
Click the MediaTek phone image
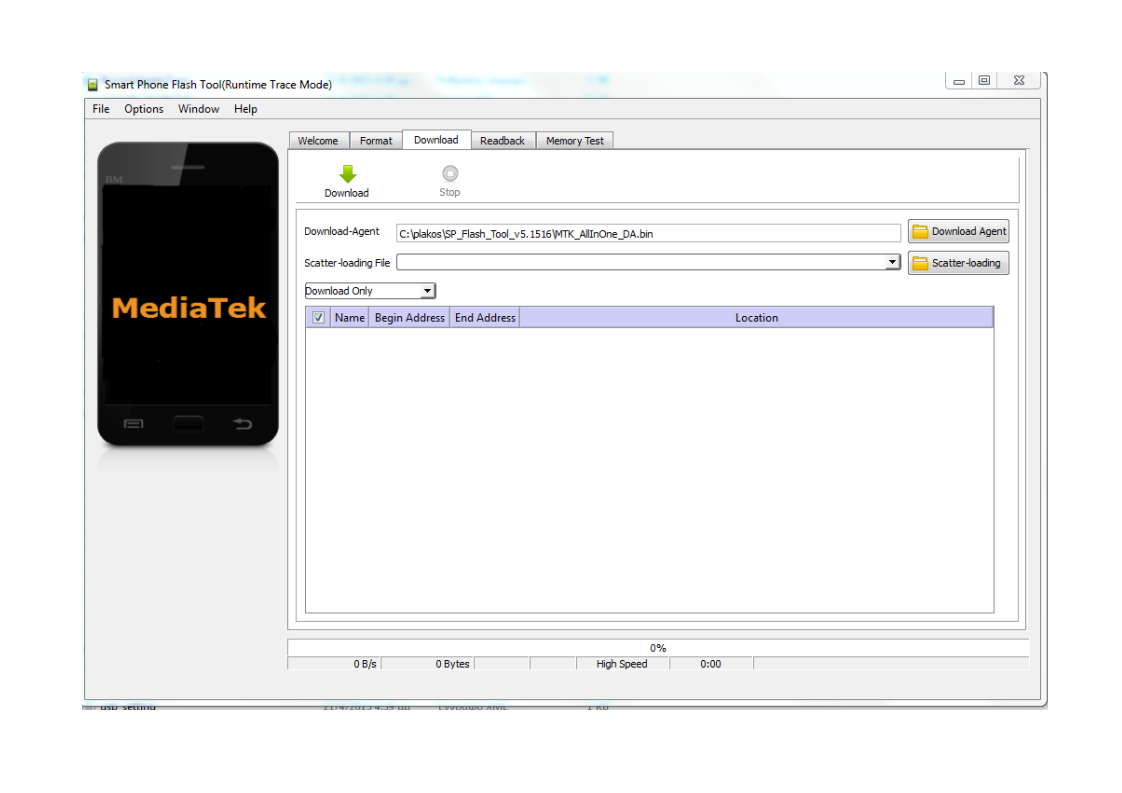188,295
